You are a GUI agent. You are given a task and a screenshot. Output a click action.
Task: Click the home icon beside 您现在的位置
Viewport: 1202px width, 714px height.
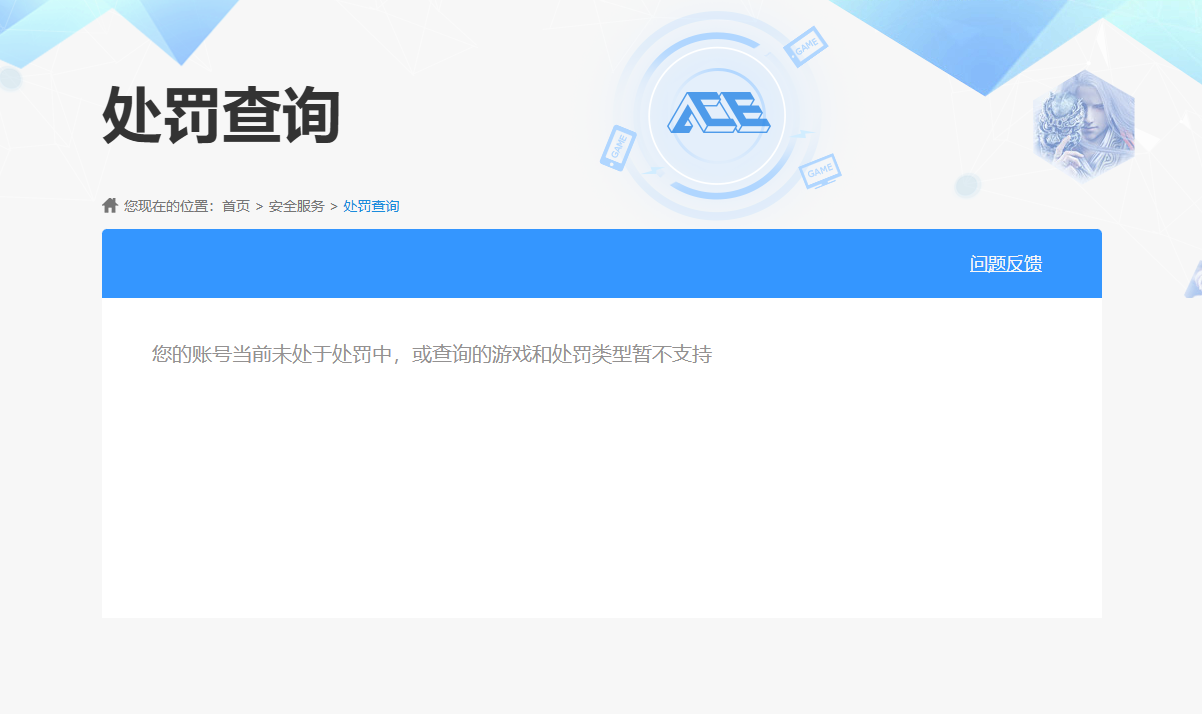click(x=110, y=205)
